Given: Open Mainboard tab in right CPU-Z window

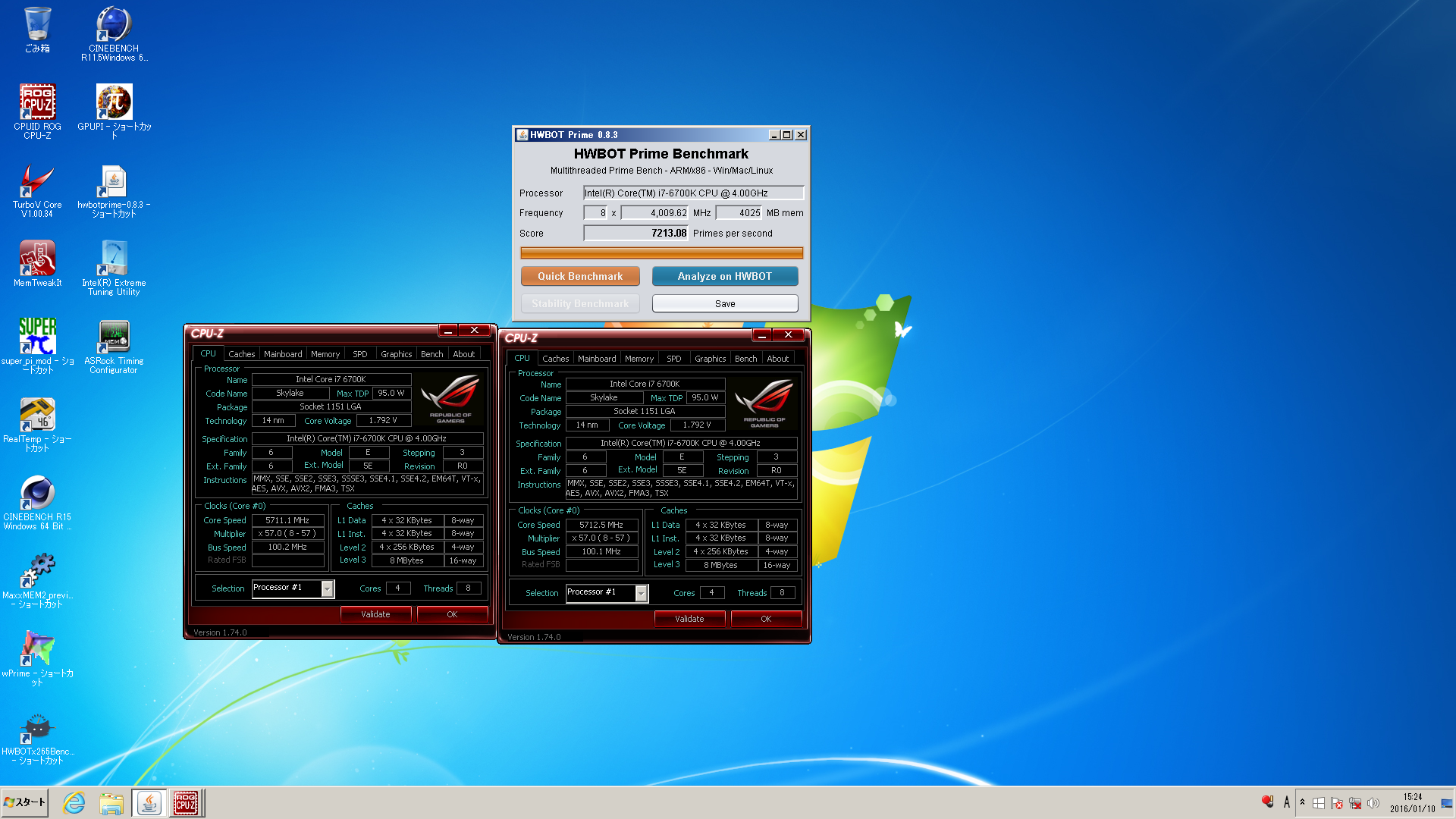Looking at the screenshot, I should click(597, 359).
